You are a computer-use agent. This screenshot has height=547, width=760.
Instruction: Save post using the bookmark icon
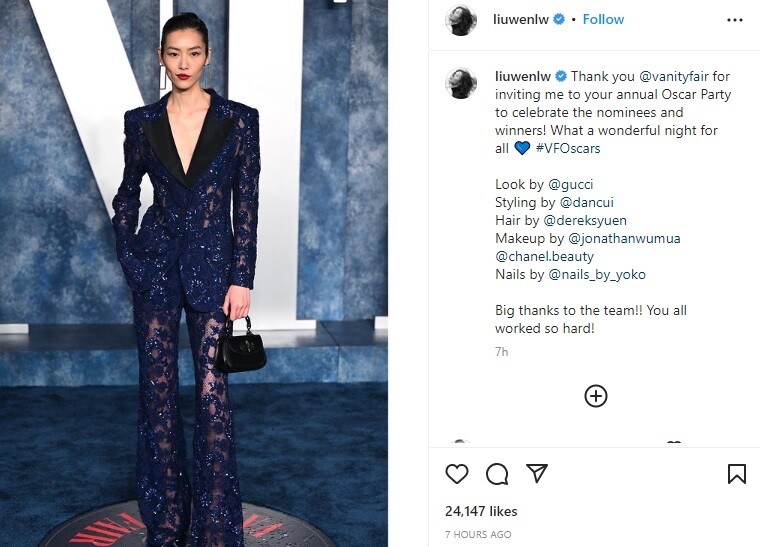(737, 474)
